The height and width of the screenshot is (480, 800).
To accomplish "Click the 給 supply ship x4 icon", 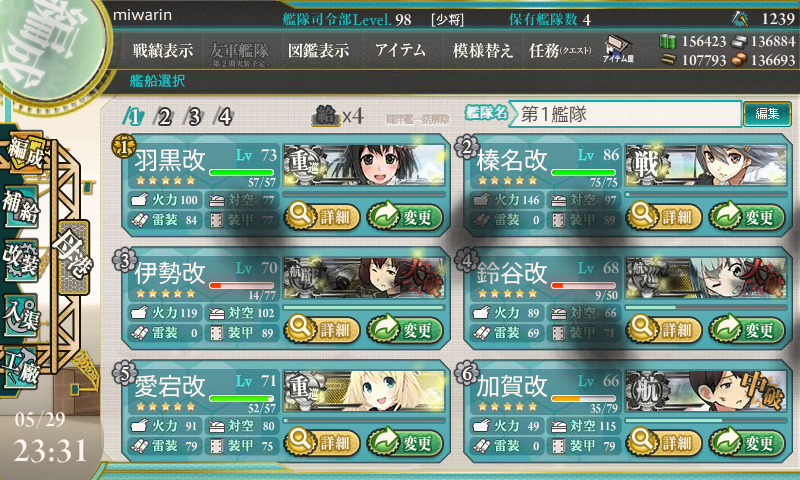I will [x=338, y=116].
